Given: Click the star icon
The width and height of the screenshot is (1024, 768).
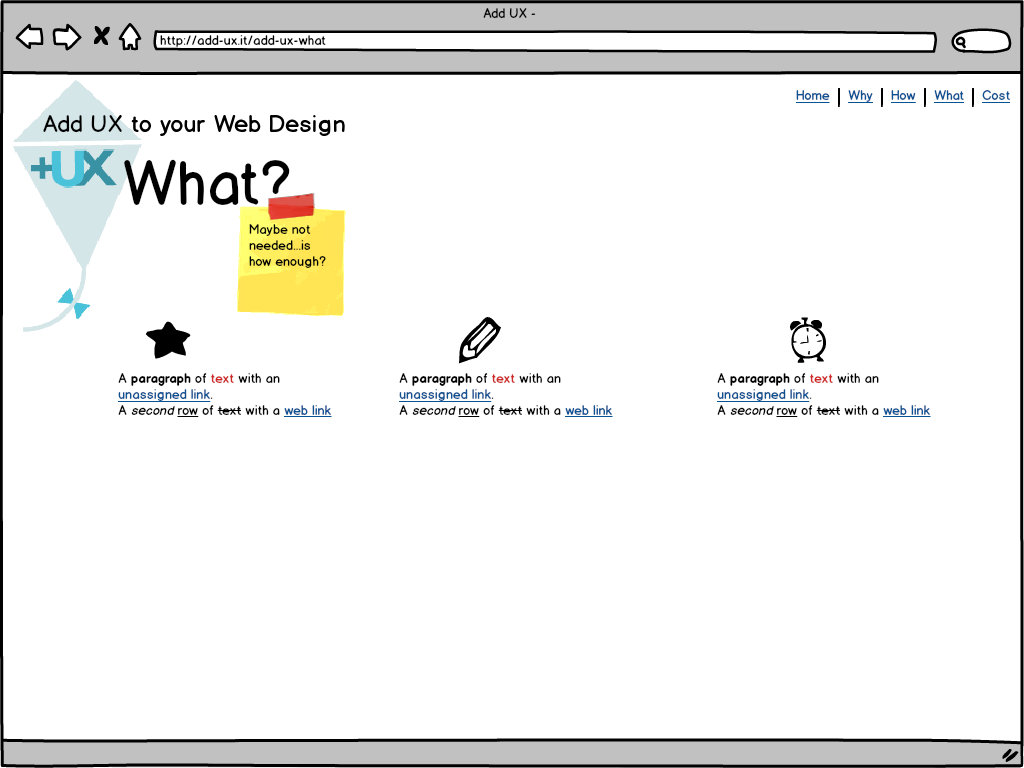Looking at the screenshot, I should tap(168, 340).
